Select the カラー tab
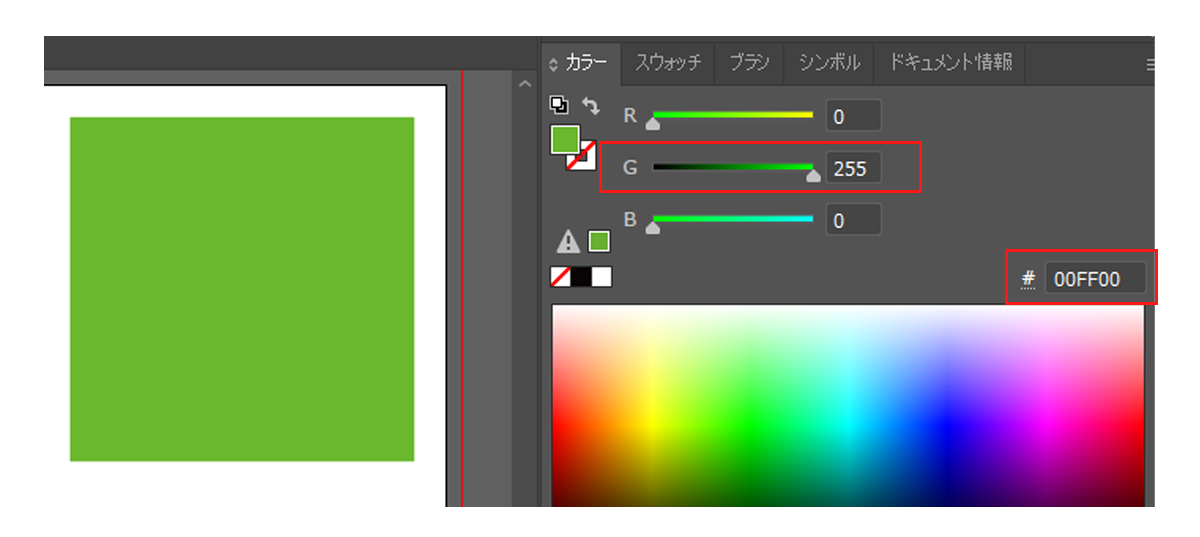Image resolution: width=1200 pixels, height=537 pixels. pyautogui.click(x=580, y=63)
